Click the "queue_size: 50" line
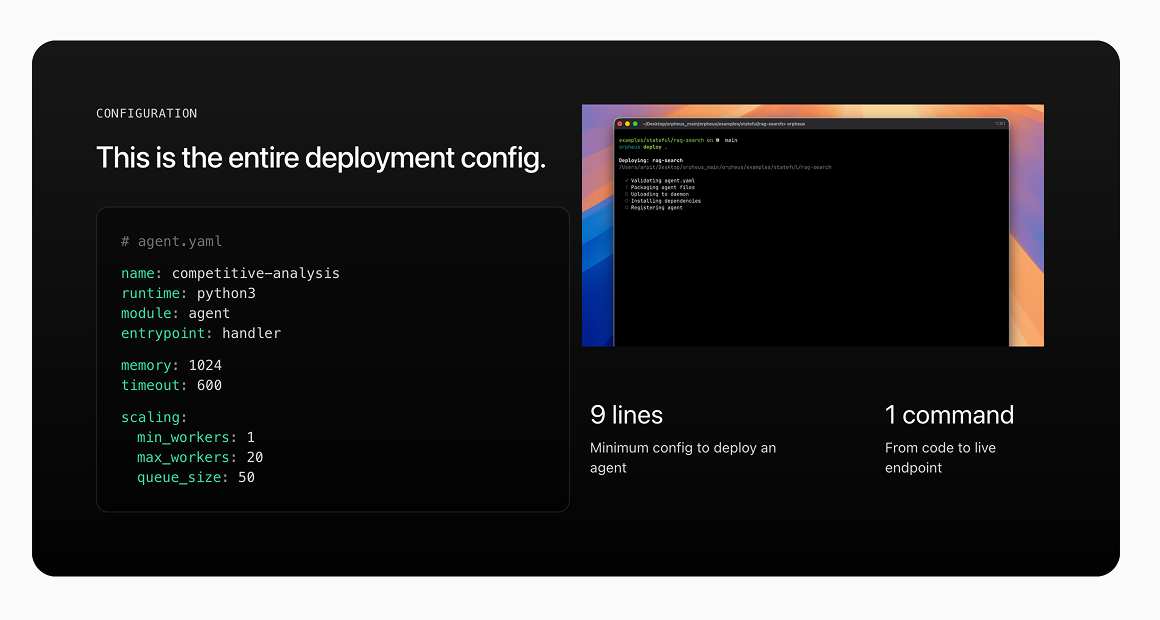The image size is (1160, 620). (196, 477)
